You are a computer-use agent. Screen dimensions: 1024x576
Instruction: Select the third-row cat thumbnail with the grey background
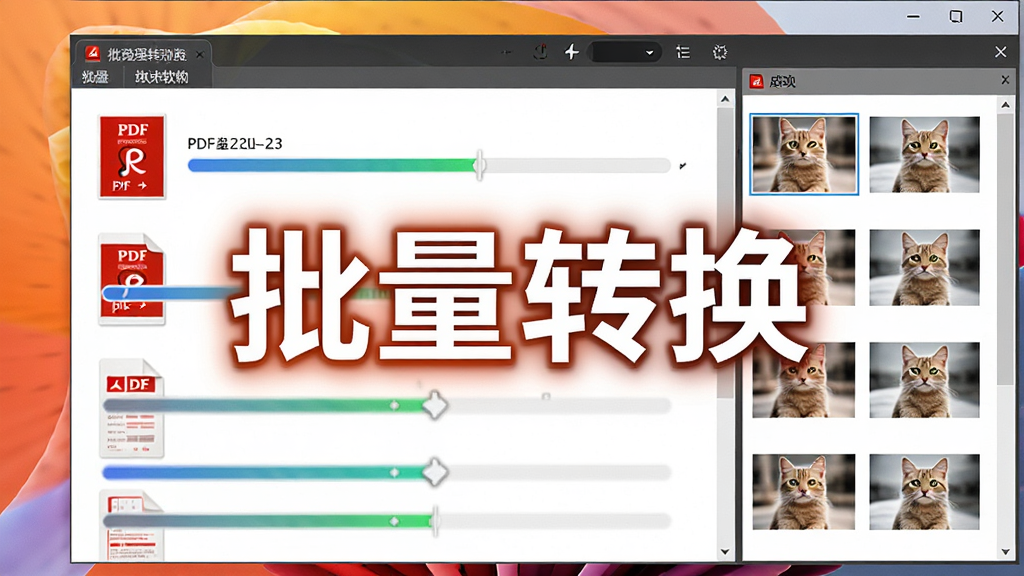point(924,379)
